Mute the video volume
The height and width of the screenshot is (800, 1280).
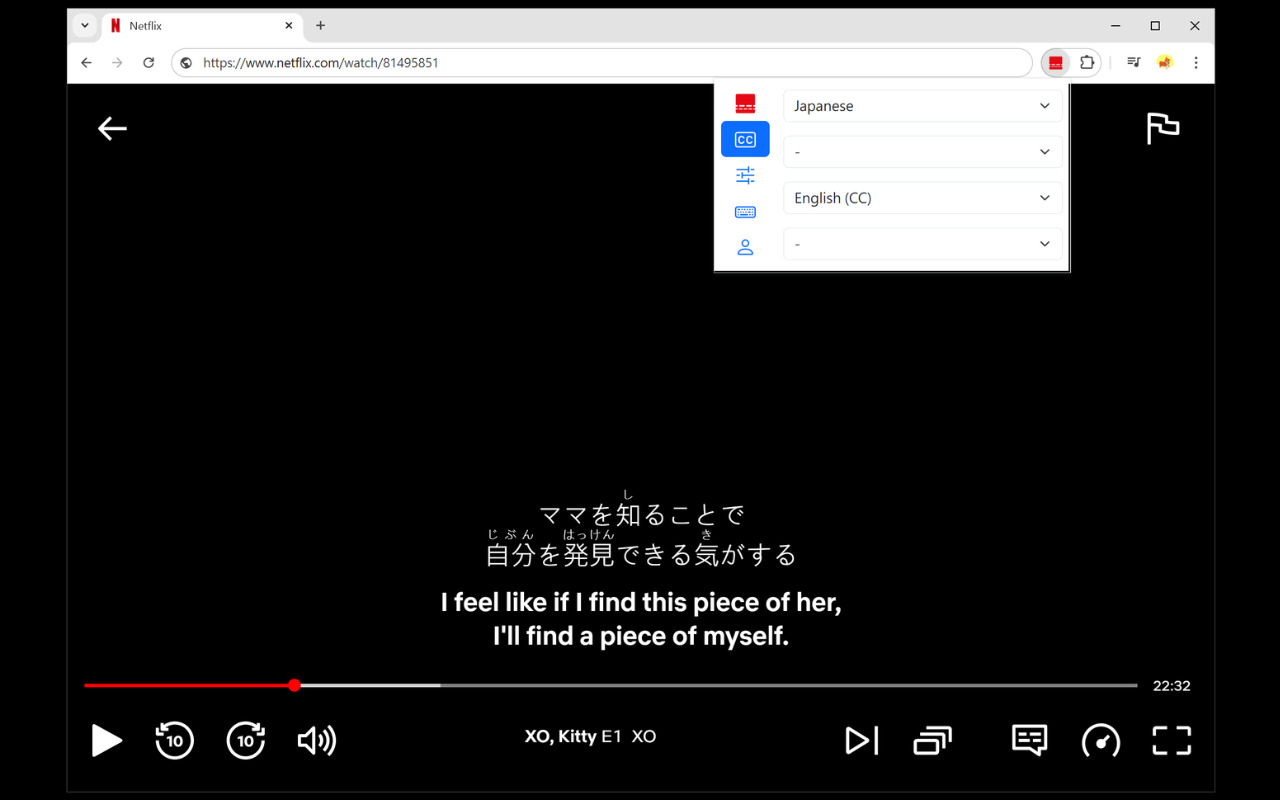tap(316, 740)
